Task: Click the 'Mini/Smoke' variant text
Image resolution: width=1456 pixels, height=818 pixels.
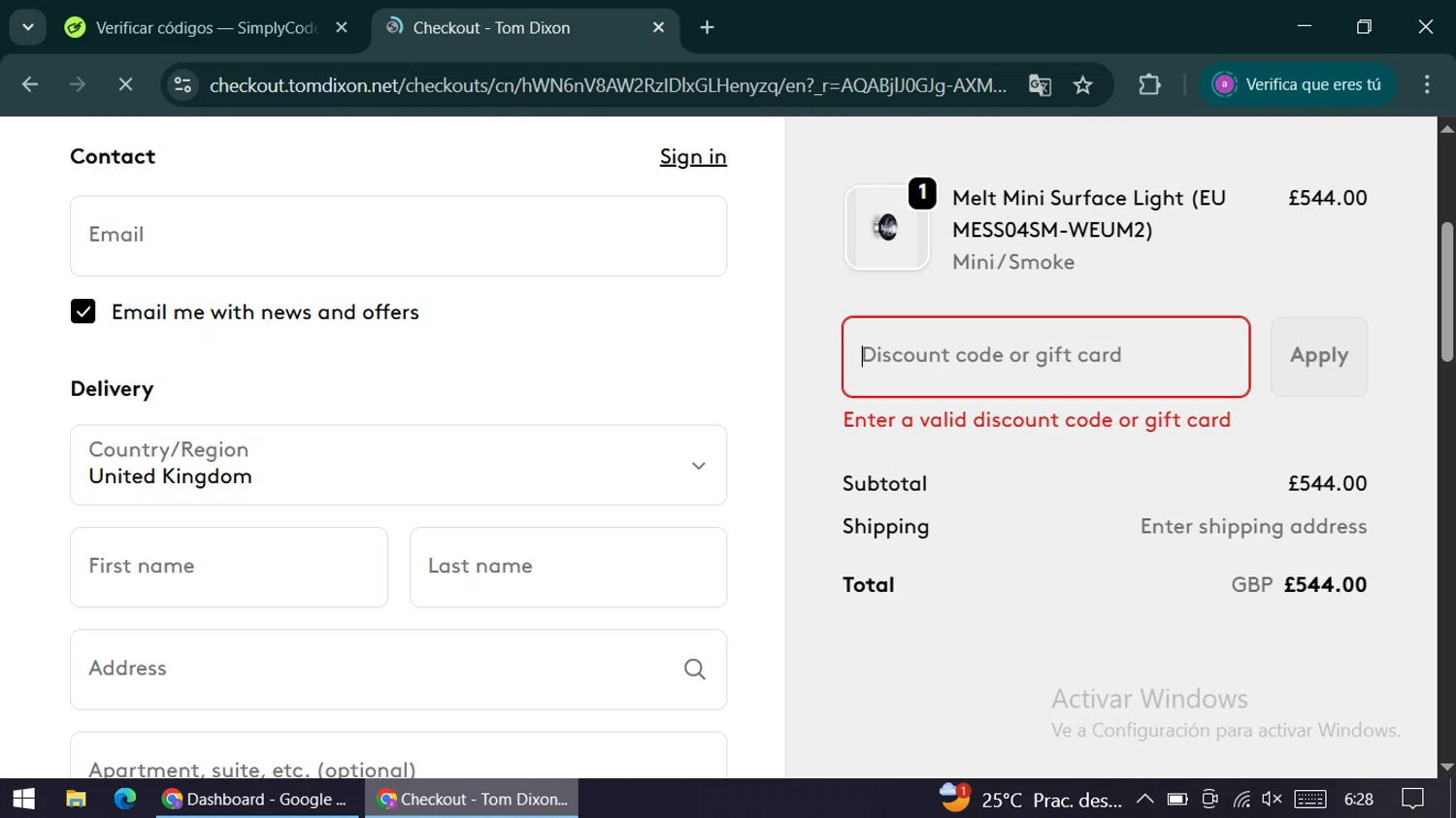Action: 1013,262
